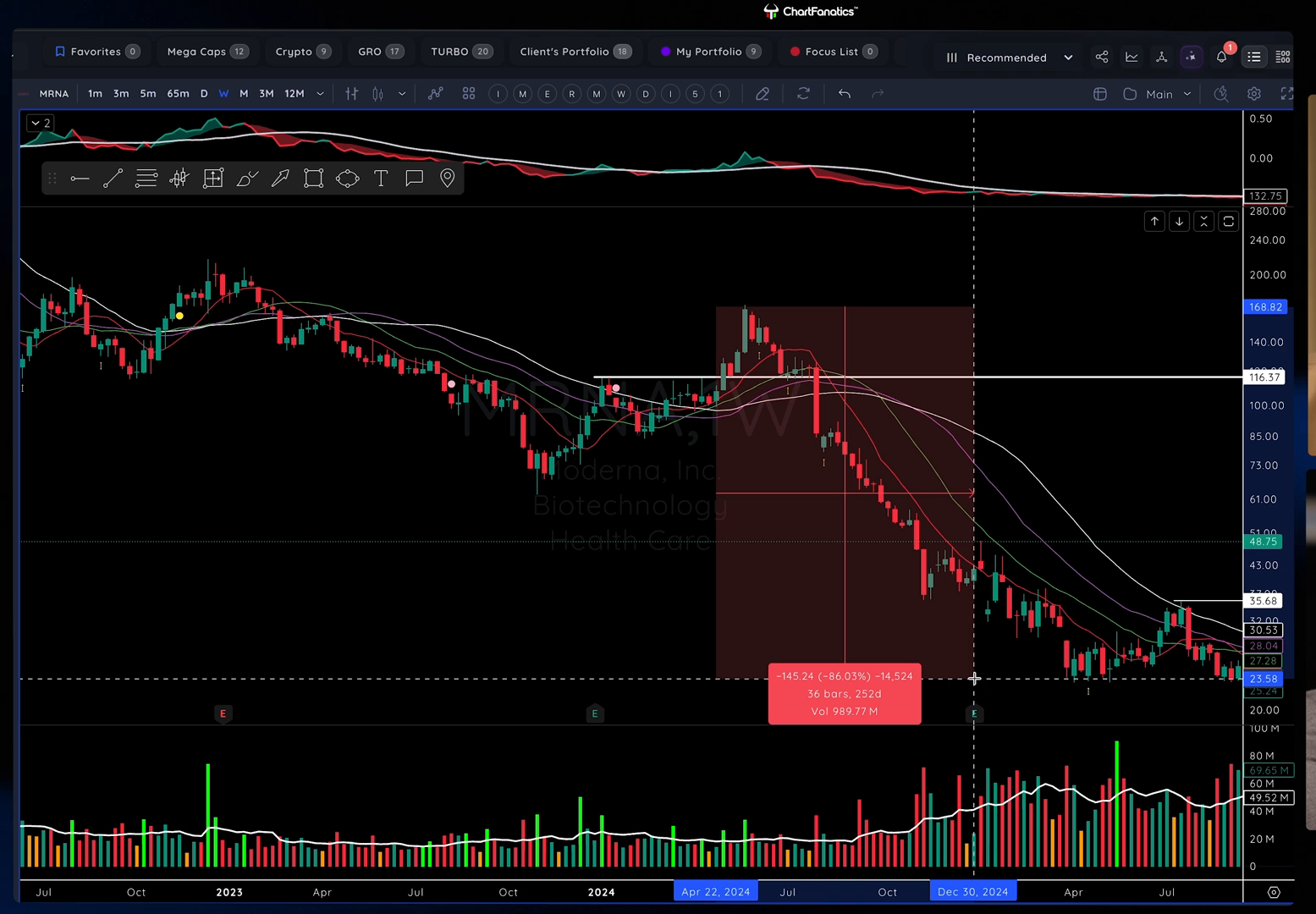The image size is (1316, 914).
Task: Open the My Portfolio tab
Action: click(x=709, y=52)
